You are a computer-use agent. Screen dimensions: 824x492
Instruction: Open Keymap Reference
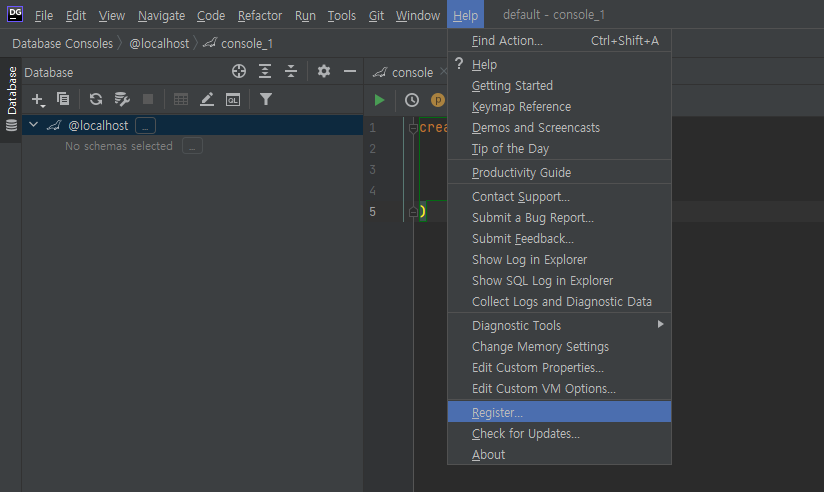tap(559, 106)
